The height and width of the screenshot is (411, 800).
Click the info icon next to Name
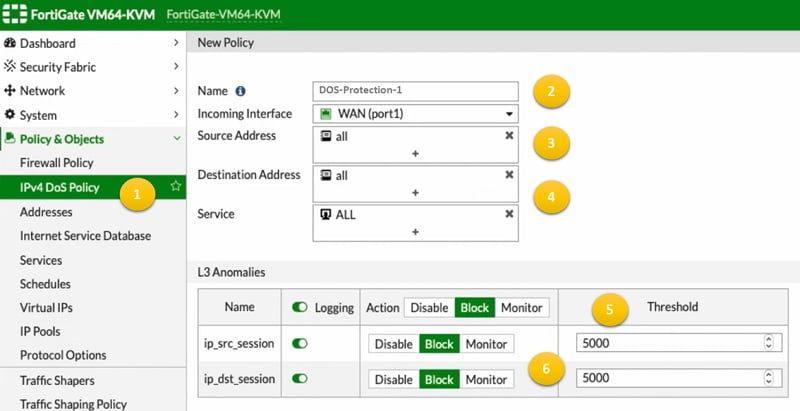pyautogui.click(x=240, y=91)
